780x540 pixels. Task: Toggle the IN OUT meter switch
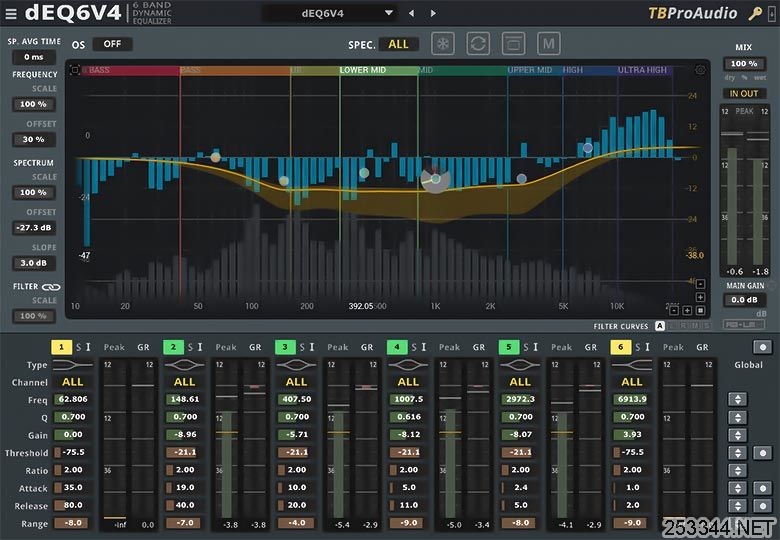pyautogui.click(x=744, y=93)
